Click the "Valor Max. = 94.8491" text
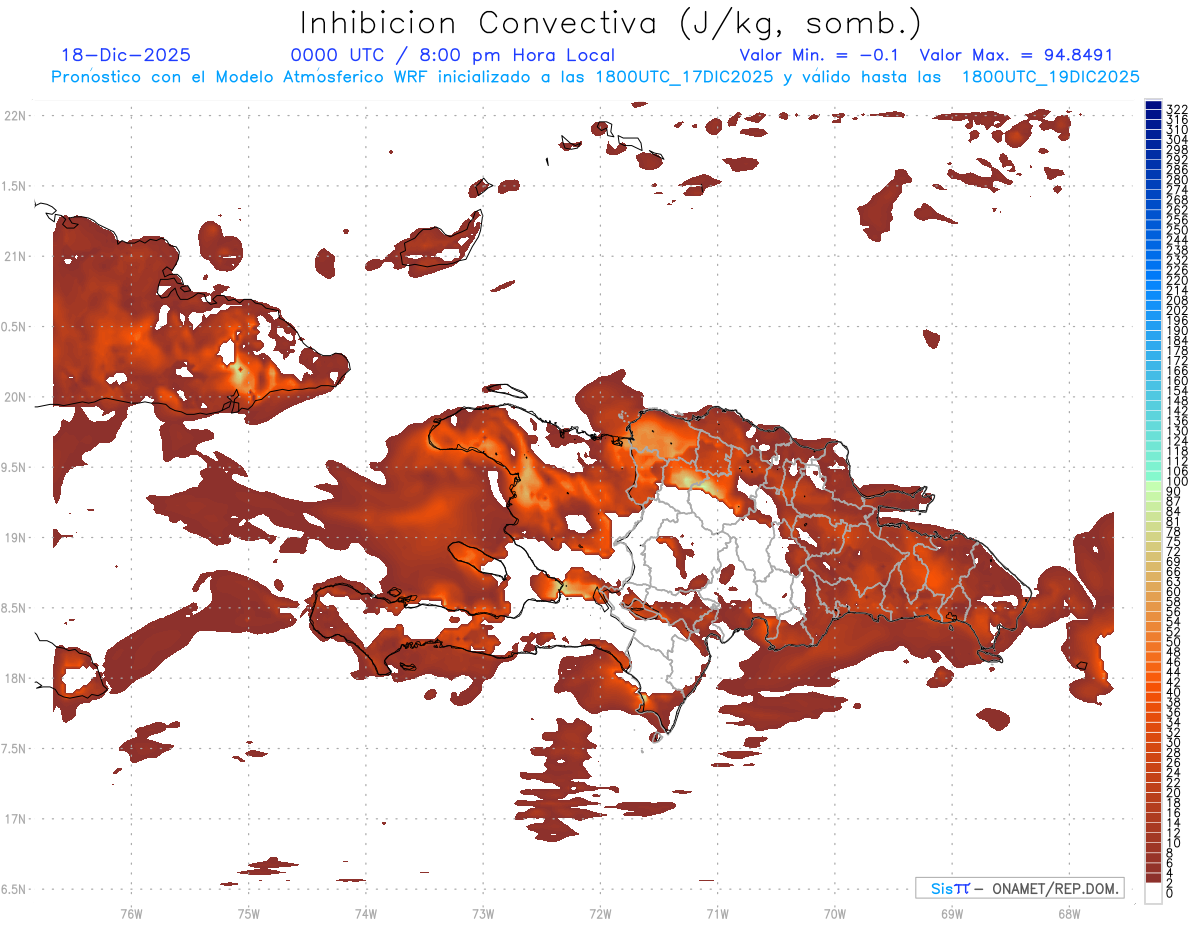 (1016, 55)
